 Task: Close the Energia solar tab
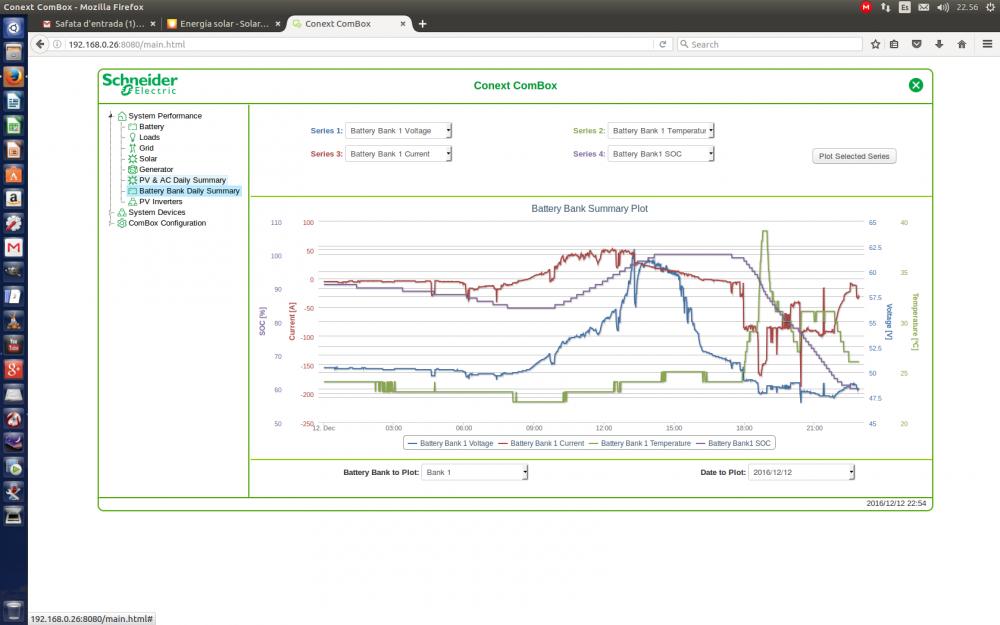(277, 24)
